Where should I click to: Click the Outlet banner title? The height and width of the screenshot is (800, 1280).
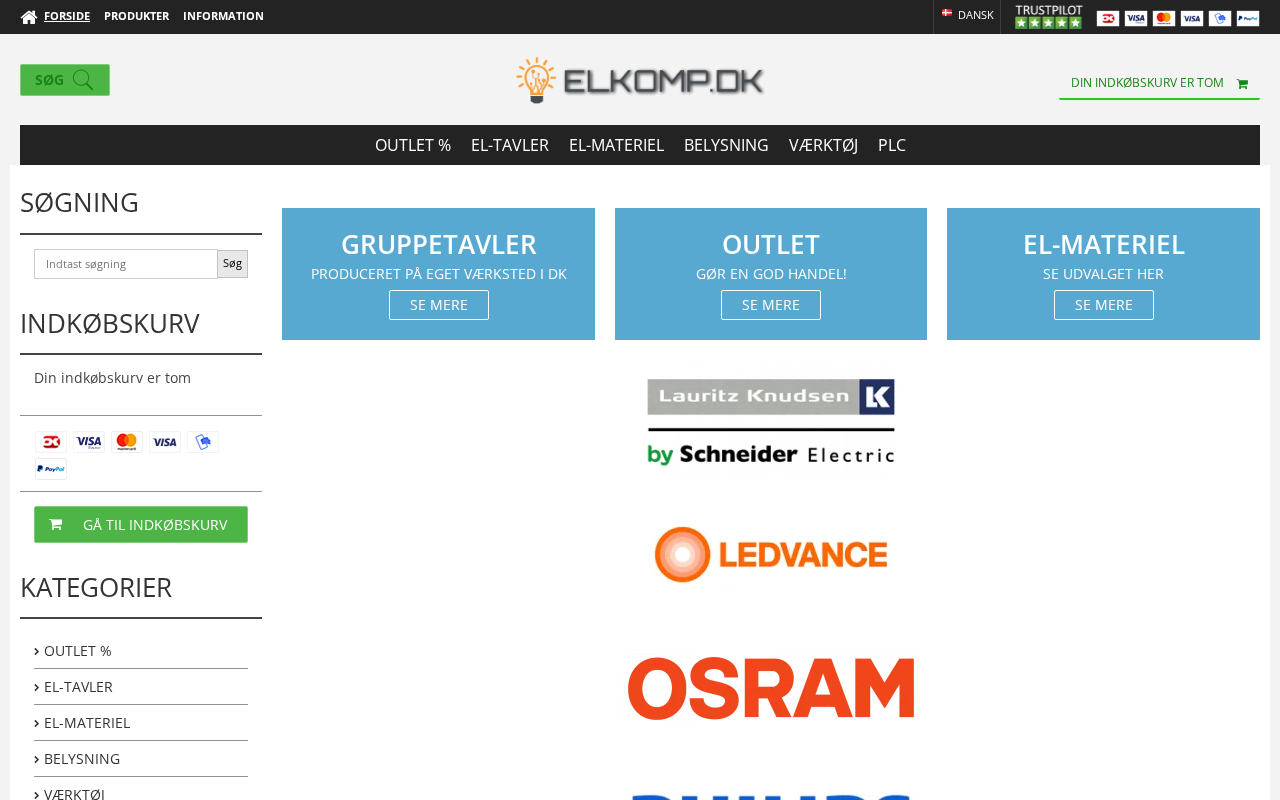tap(771, 244)
